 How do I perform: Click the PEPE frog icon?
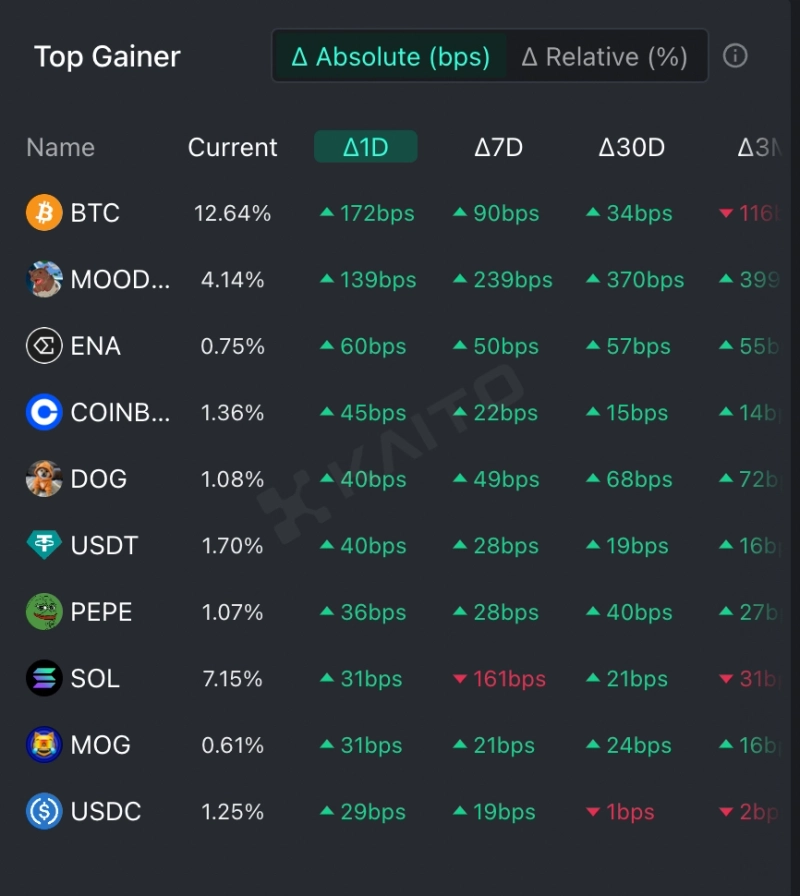click(x=44, y=612)
